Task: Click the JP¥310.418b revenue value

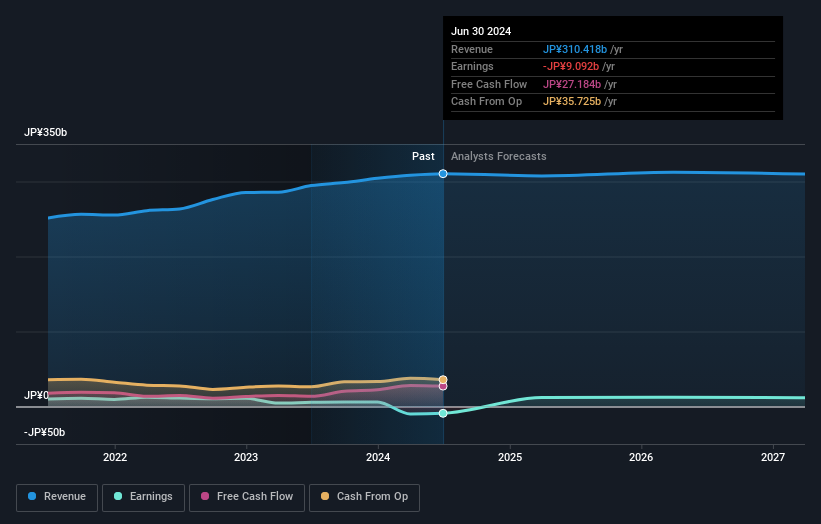Action: tap(575, 49)
